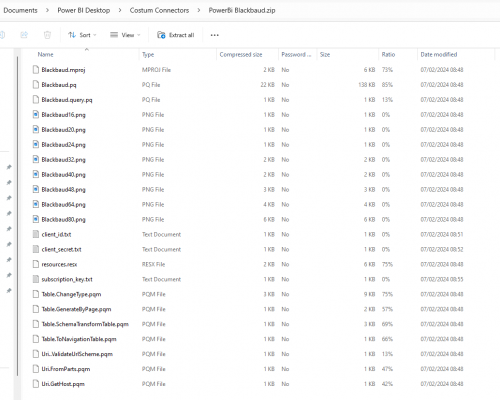
Task: Navigate to Costum Connectors breadcrumb
Action: 159,10
